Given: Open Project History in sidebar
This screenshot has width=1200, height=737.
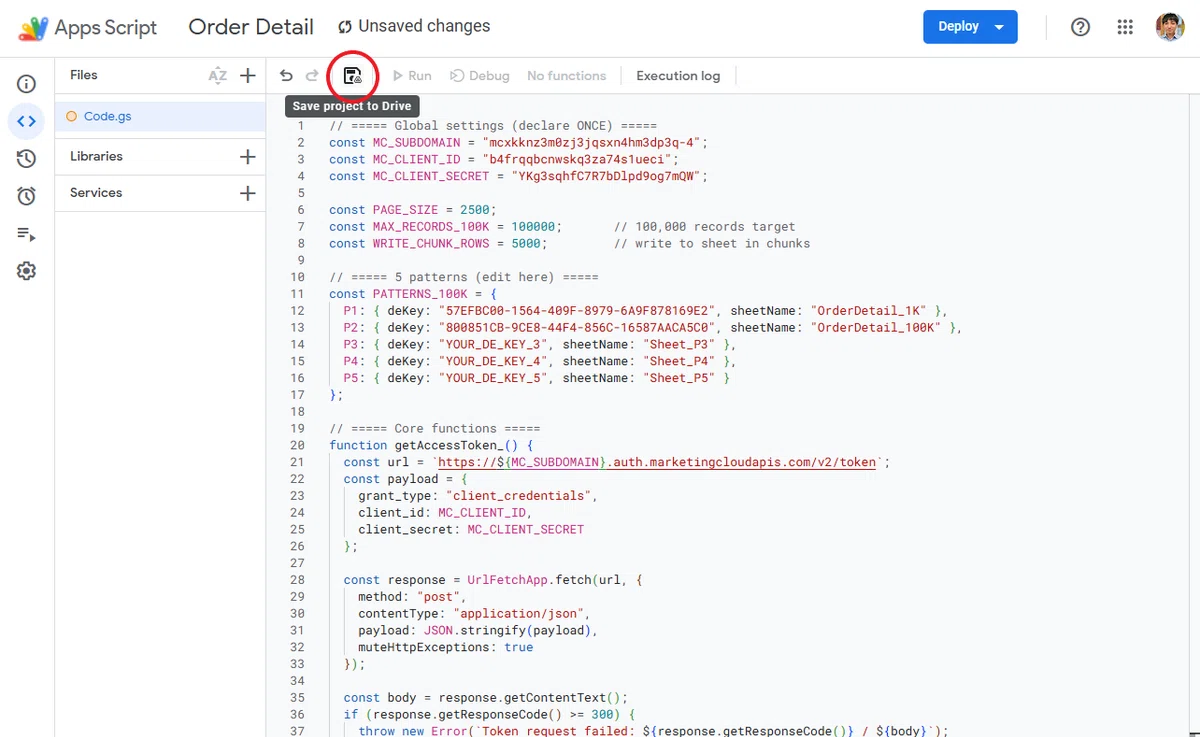Looking at the screenshot, I should click(27, 158).
